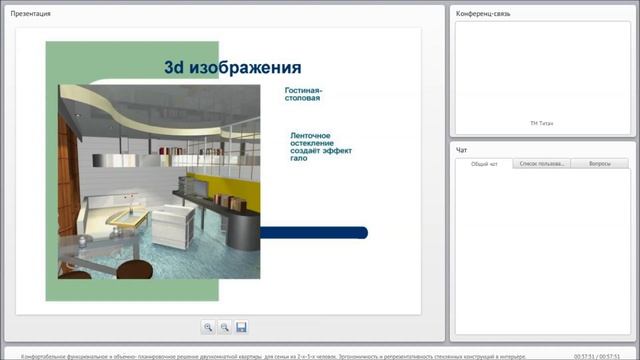
Task: Click the Конференц-связь panel title
Action: click(483, 13)
